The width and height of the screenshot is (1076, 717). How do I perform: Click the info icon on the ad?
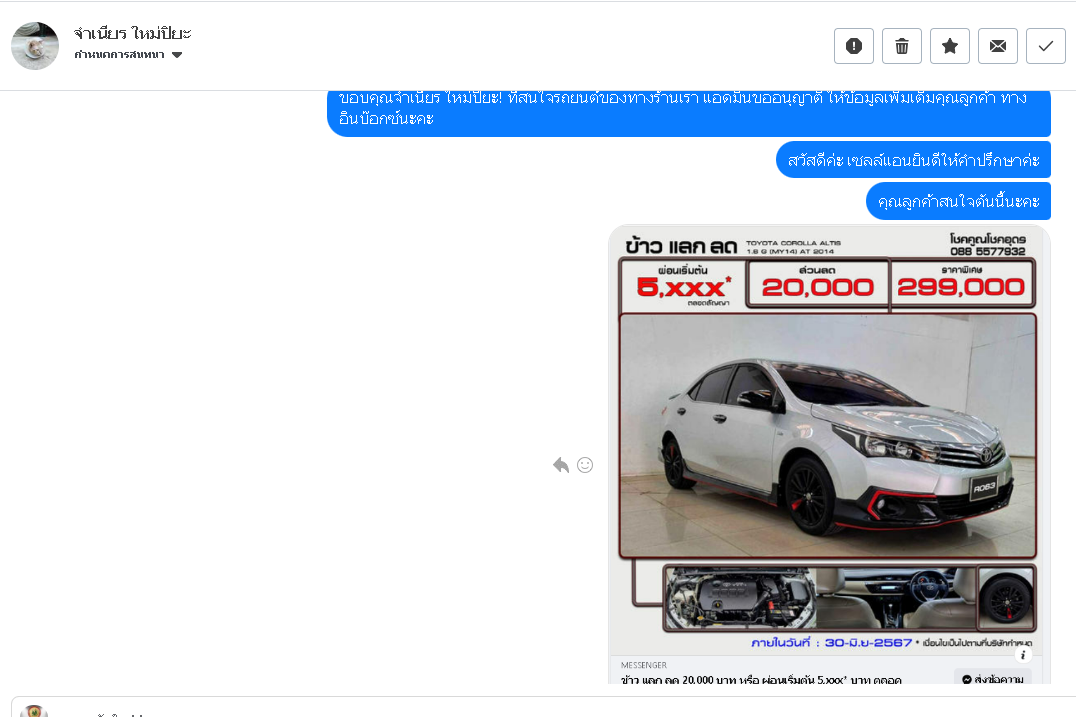tap(1022, 655)
